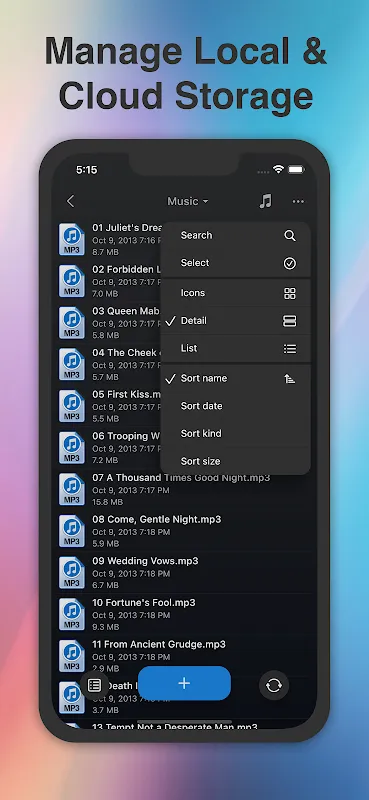Image resolution: width=369 pixels, height=800 pixels.
Task: Open the music note player icon
Action: point(265,201)
